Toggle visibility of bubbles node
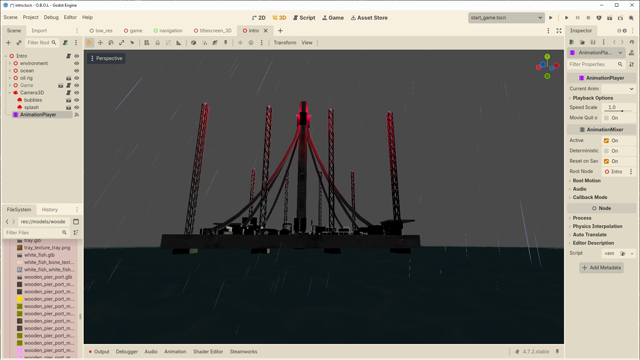640x360 pixels. coord(76,100)
